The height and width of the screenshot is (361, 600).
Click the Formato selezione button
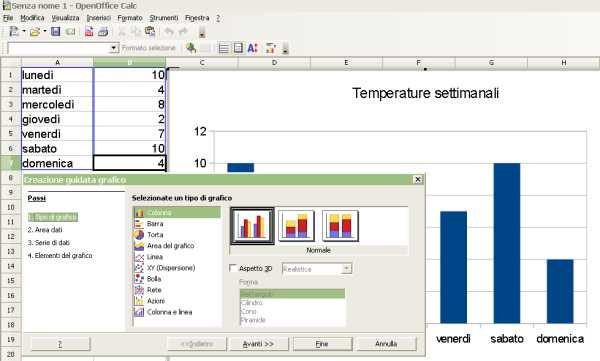(148, 48)
